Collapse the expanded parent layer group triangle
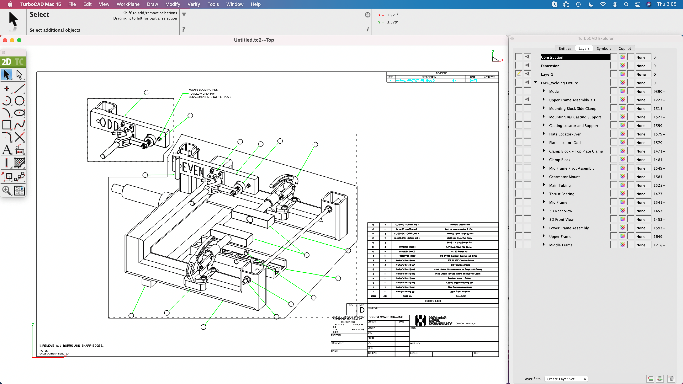The height and width of the screenshot is (384, 683). click(x=536, y=83)
